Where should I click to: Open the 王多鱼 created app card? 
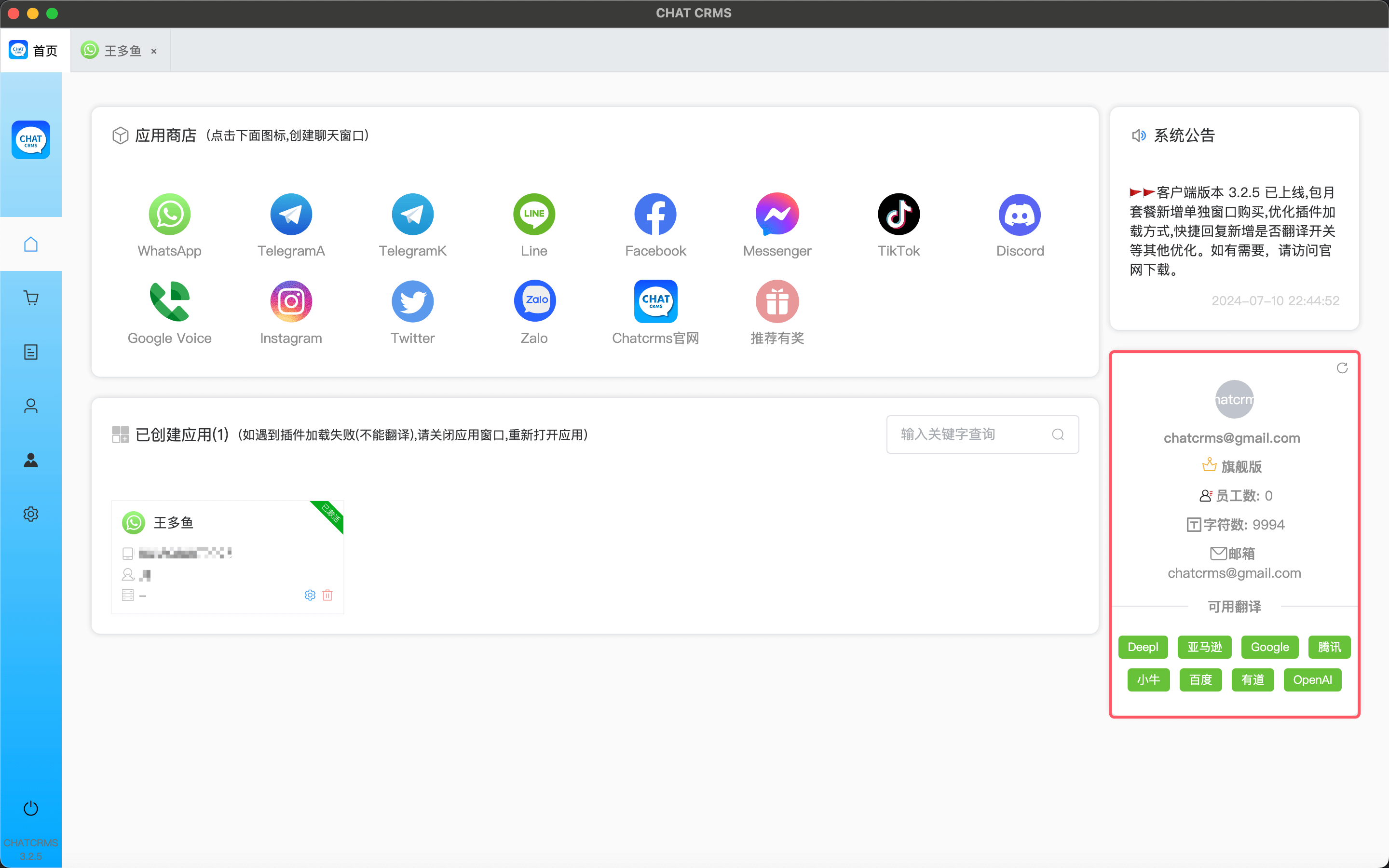click(x=227, y=557)
